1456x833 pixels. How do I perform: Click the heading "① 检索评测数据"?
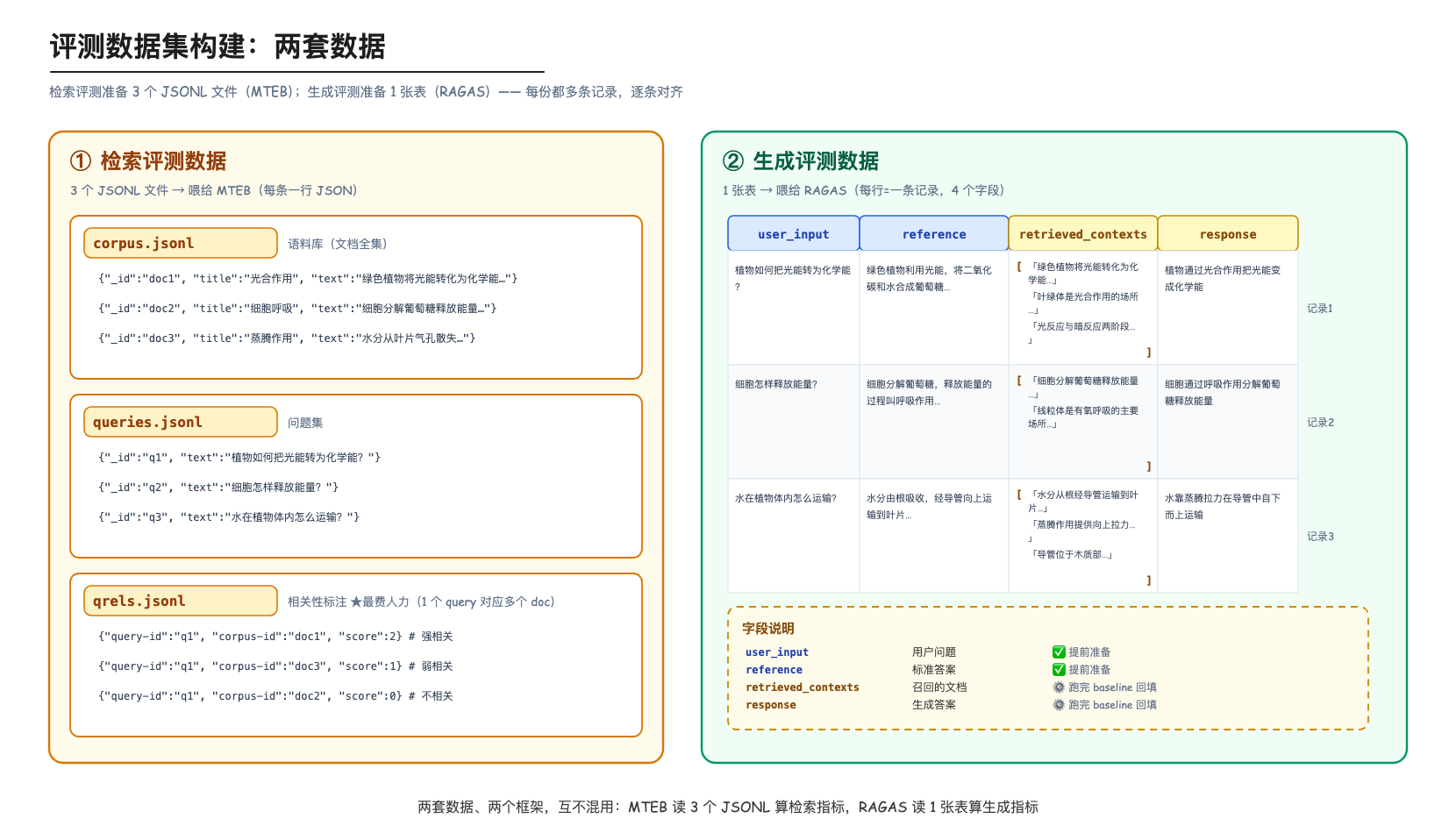148,160
